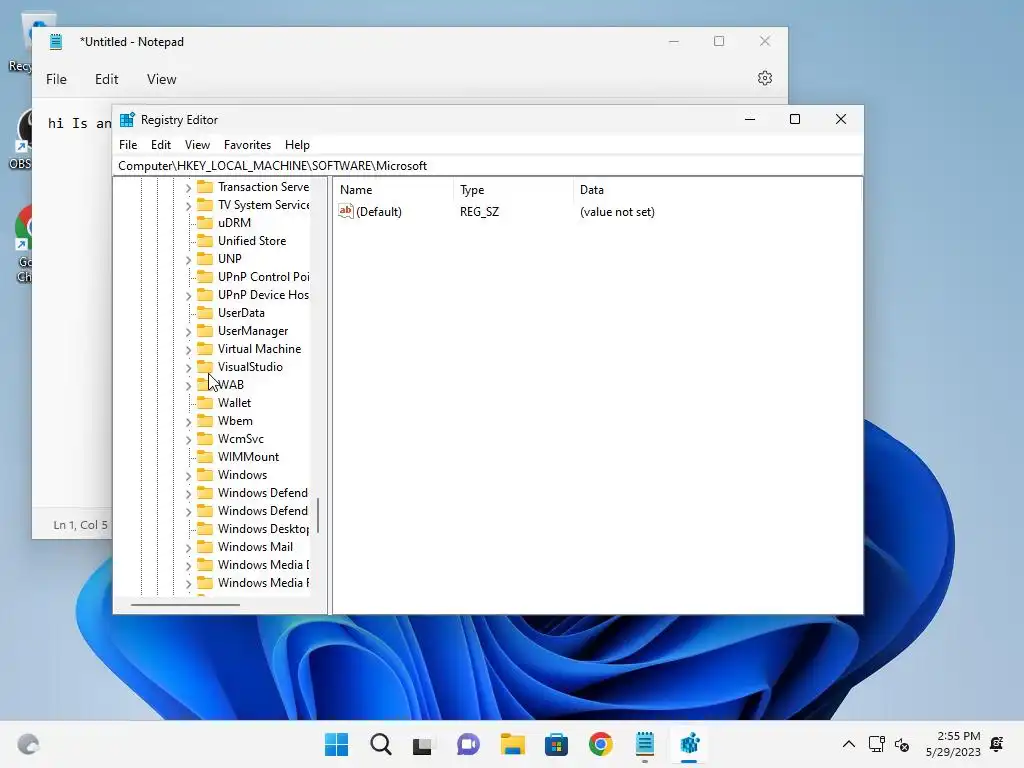The image size is (1024, 768).
Task: Select the uDRM folder icon
Action: point(205,223)
